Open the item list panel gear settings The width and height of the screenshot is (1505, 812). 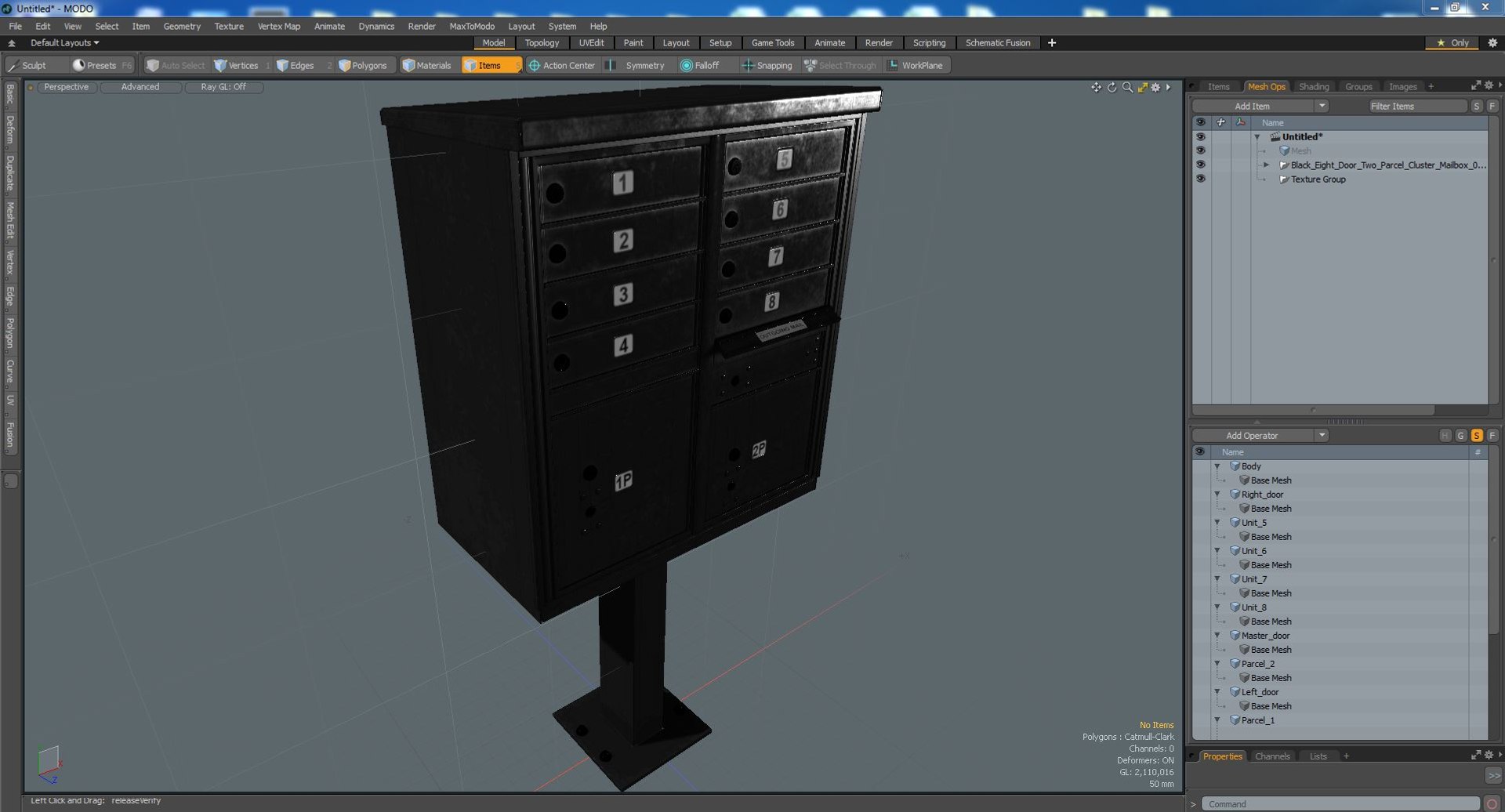click(x=1489, y=85)
